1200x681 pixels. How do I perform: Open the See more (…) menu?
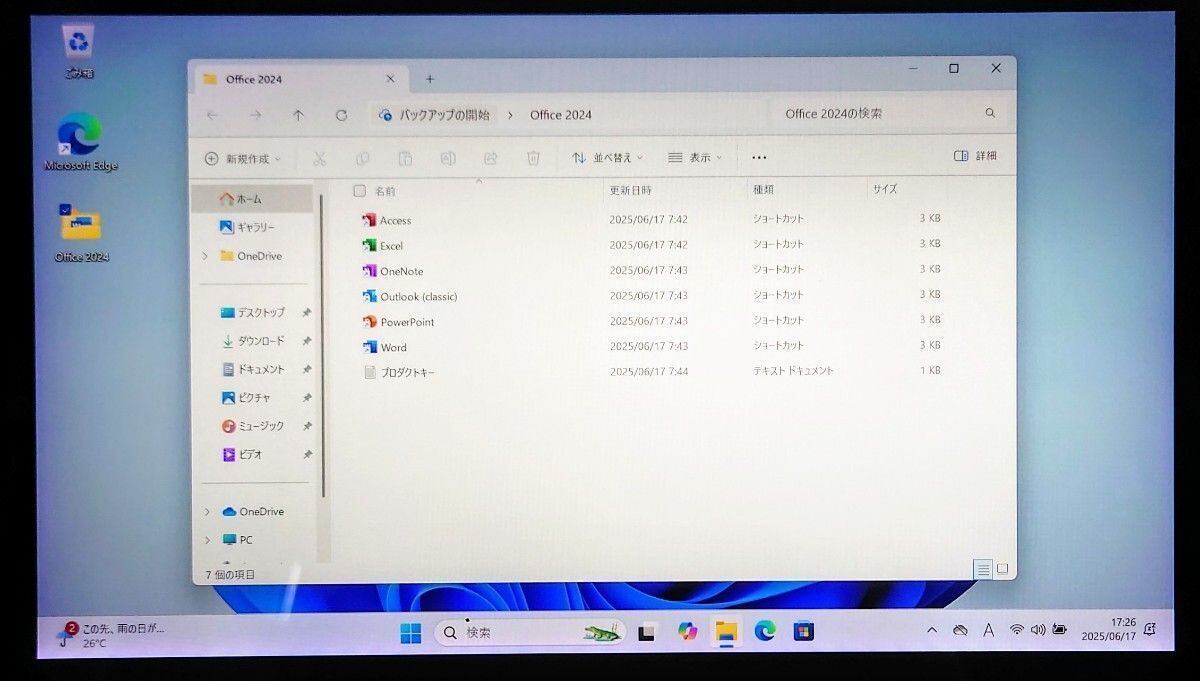pos(759,158)
